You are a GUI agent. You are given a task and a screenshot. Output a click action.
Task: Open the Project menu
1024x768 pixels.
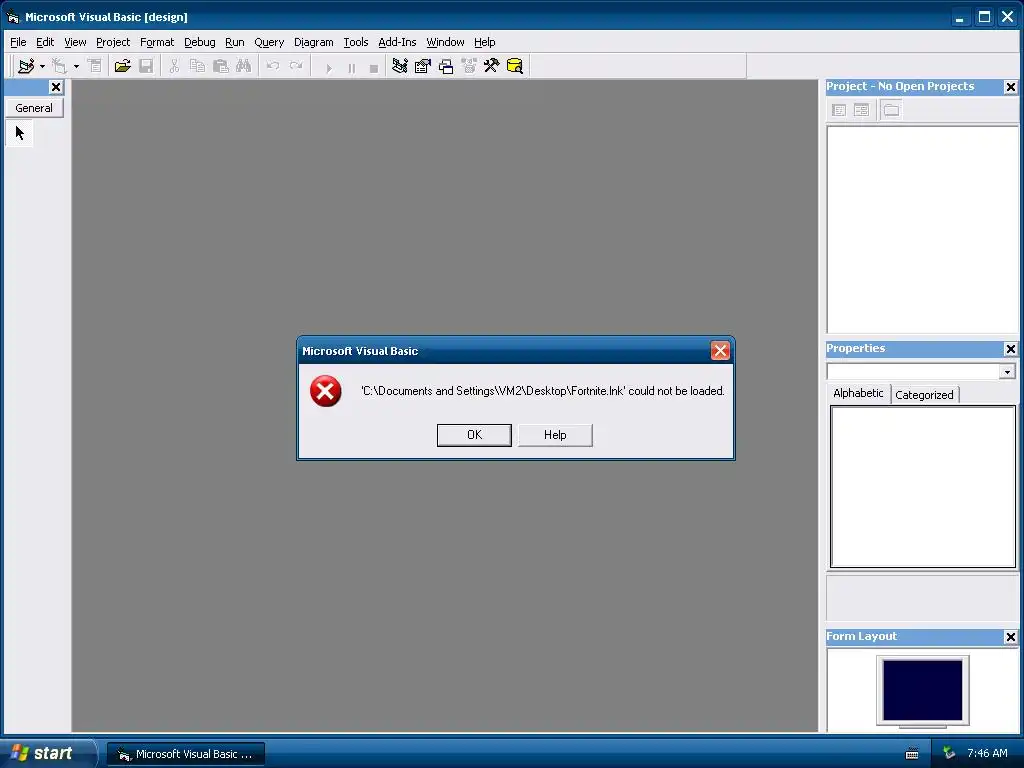[x=113, y=42]
